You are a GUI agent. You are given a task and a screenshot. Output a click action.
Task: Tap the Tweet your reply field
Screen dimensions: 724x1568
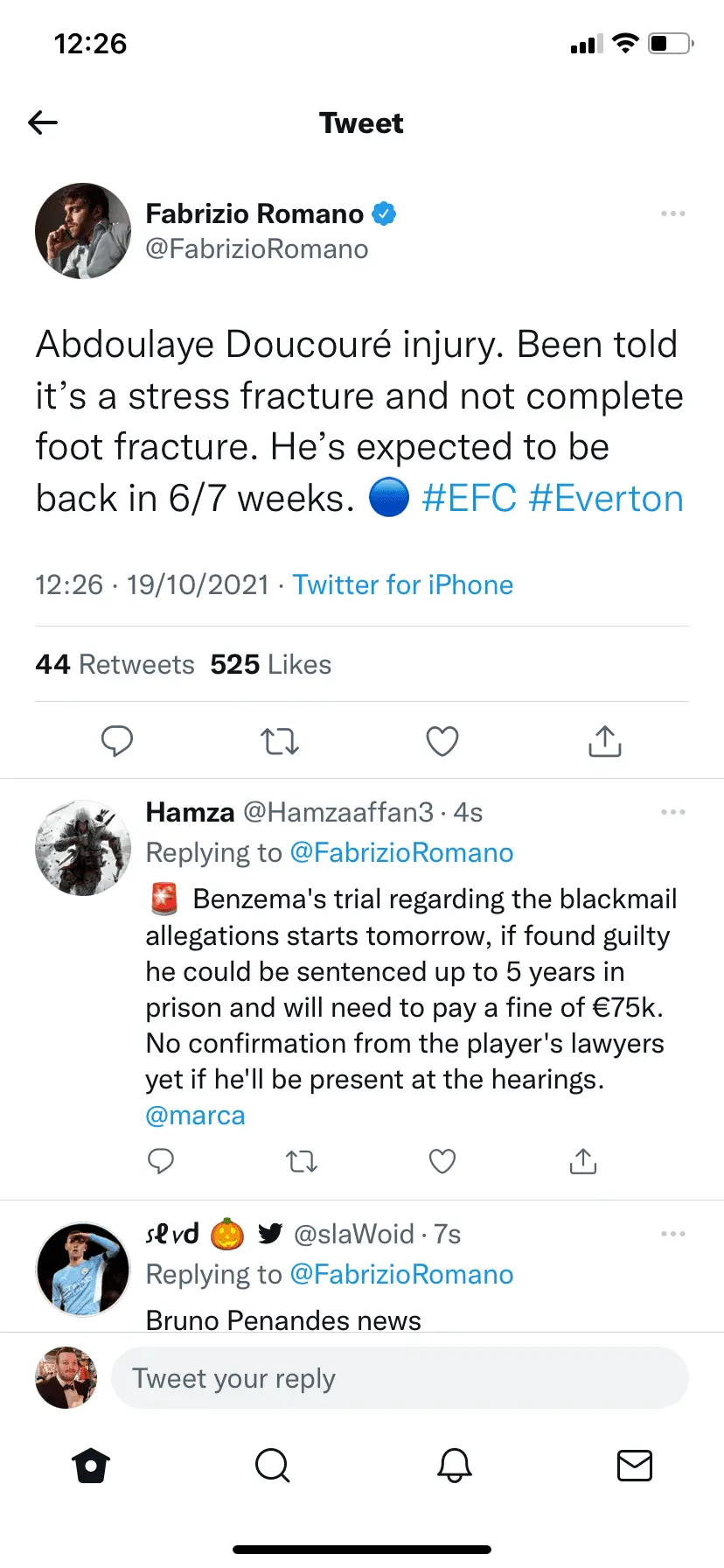tap(400, 1378)
